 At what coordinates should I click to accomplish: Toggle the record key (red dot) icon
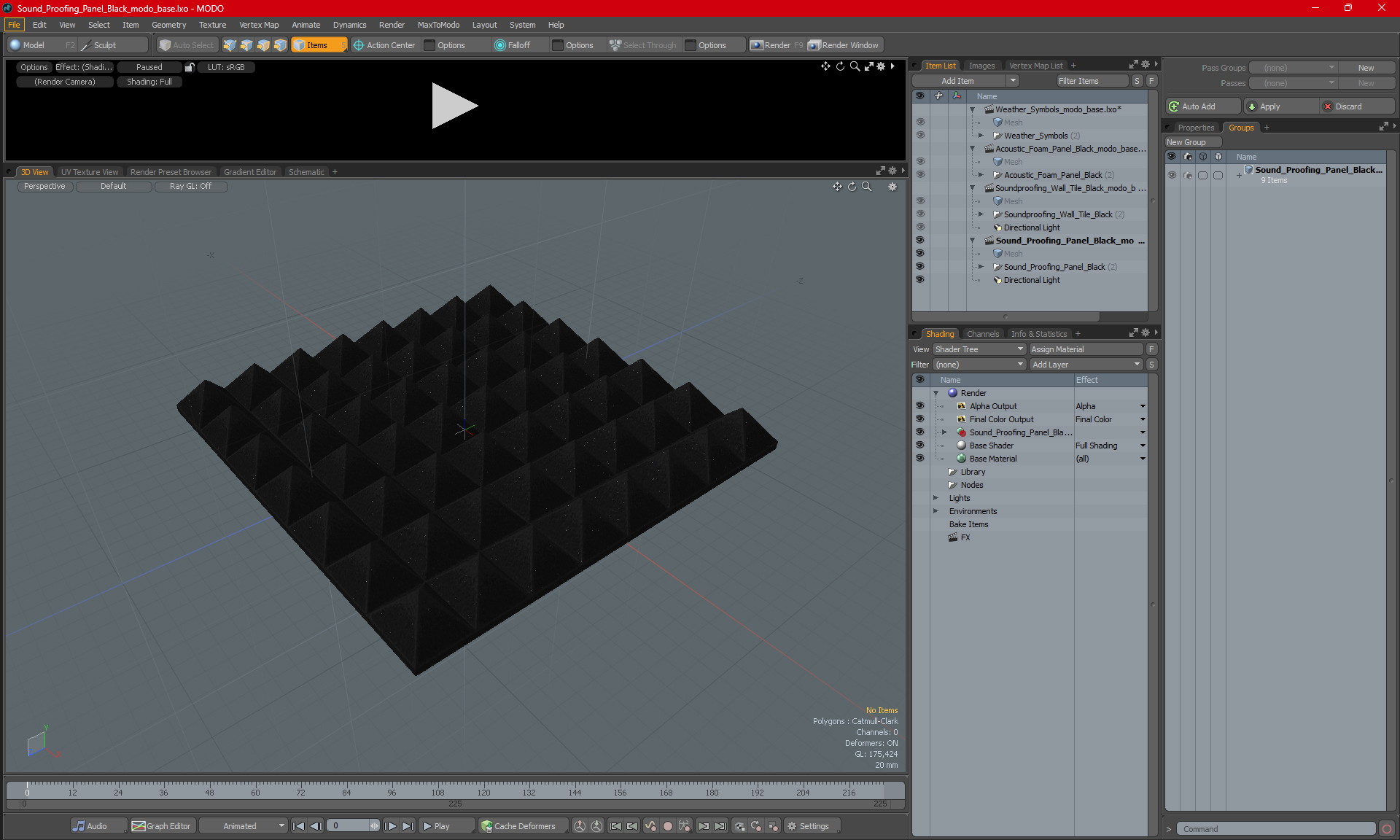667,826
